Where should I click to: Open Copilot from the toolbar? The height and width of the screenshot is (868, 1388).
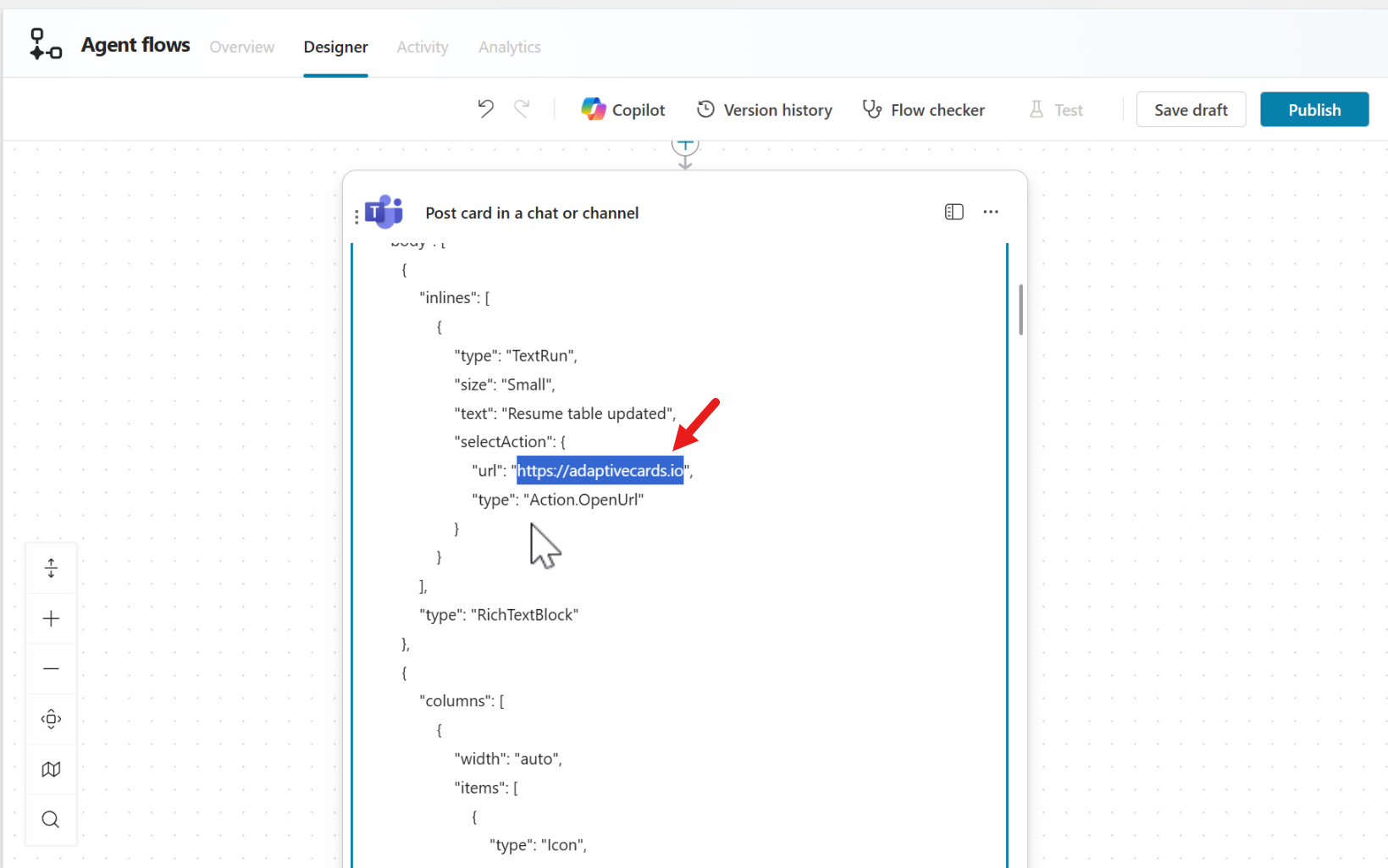click(623, 108)
